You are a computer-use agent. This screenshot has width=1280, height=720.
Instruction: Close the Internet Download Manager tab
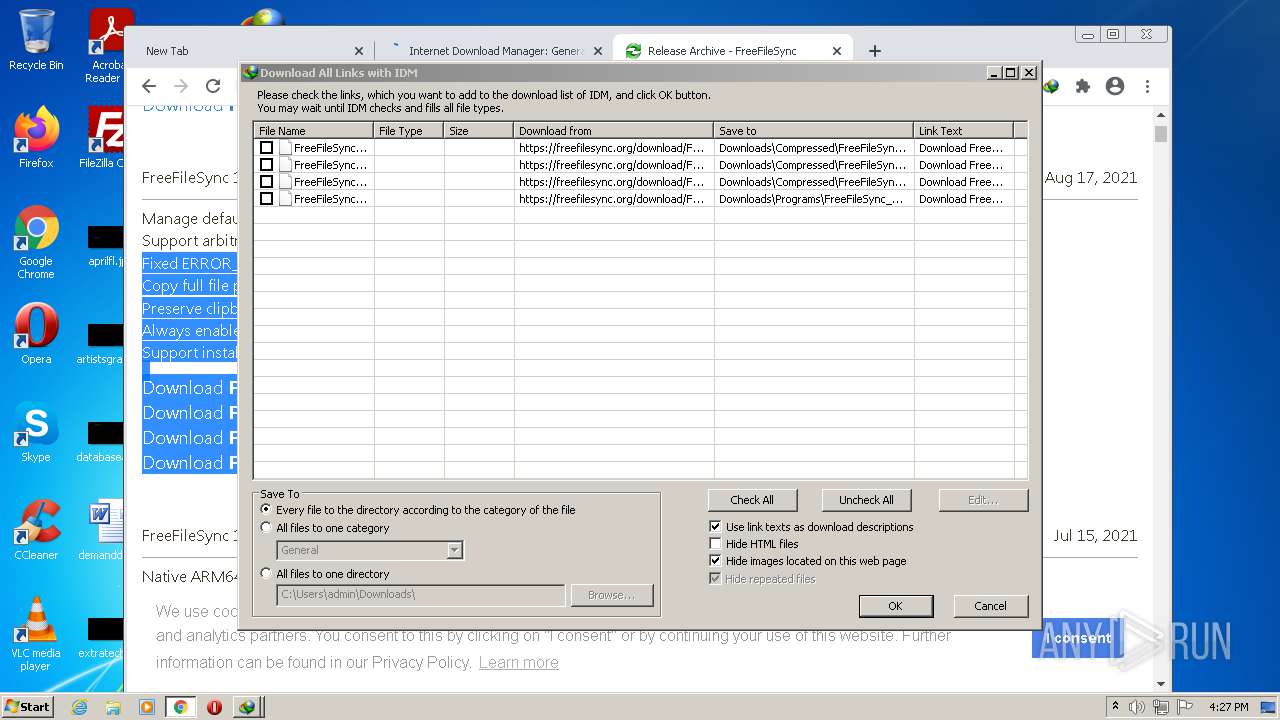597,51
